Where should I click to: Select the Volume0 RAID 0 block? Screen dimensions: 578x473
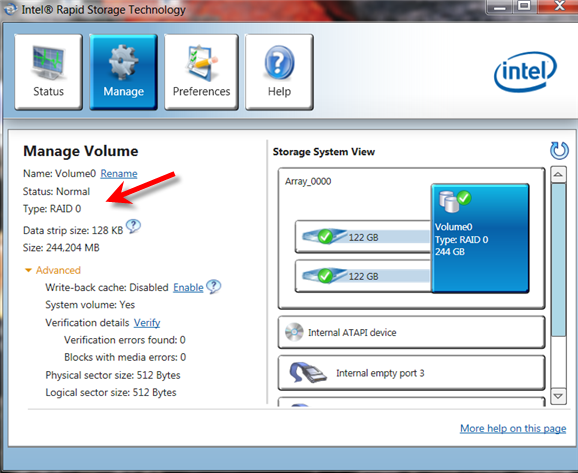(480, 238)
